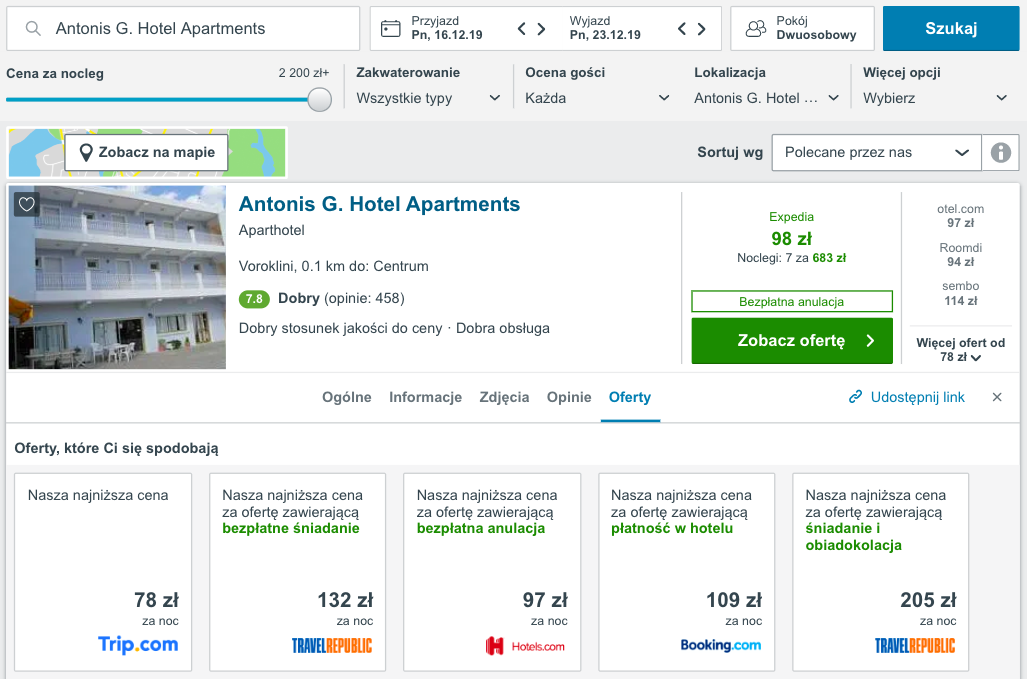Click the green Zobacz ofertę button
The width and height of the screenshot is (1027, 679).
tap(792, 340)
